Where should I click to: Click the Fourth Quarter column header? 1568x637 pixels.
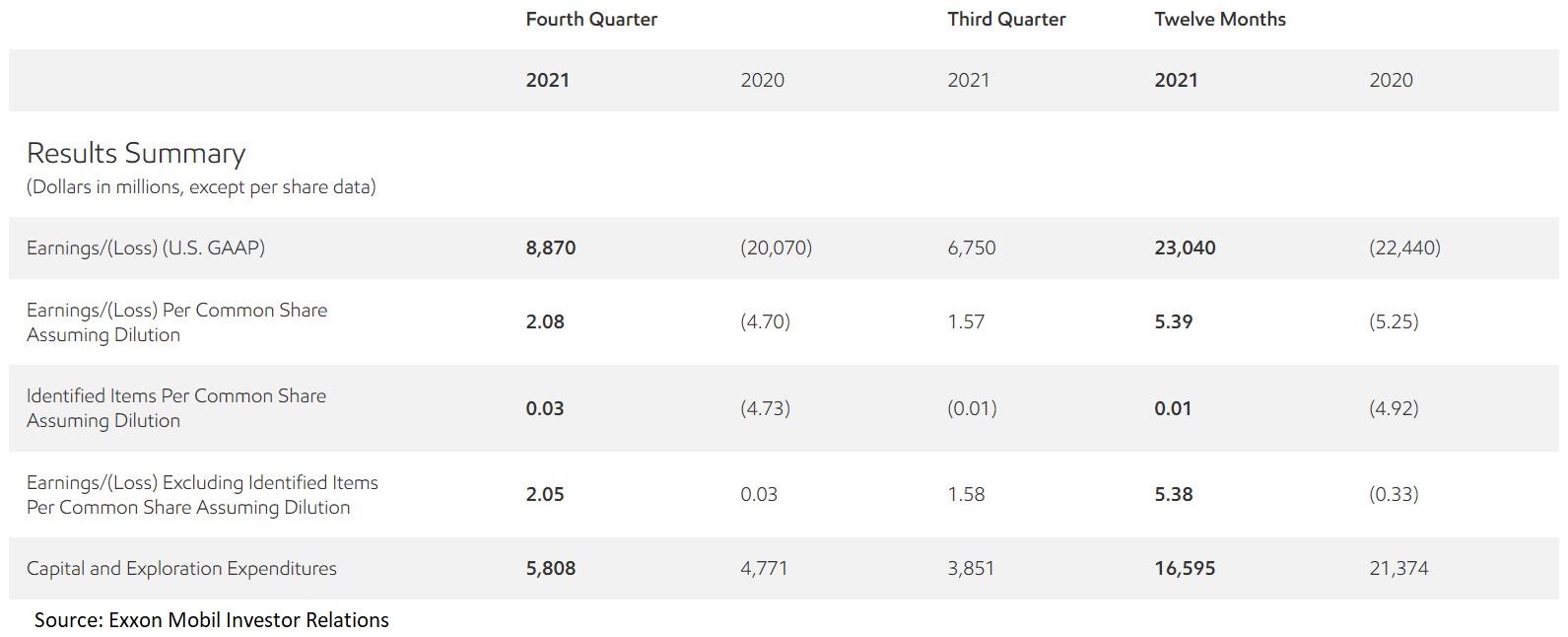[591, 19]
